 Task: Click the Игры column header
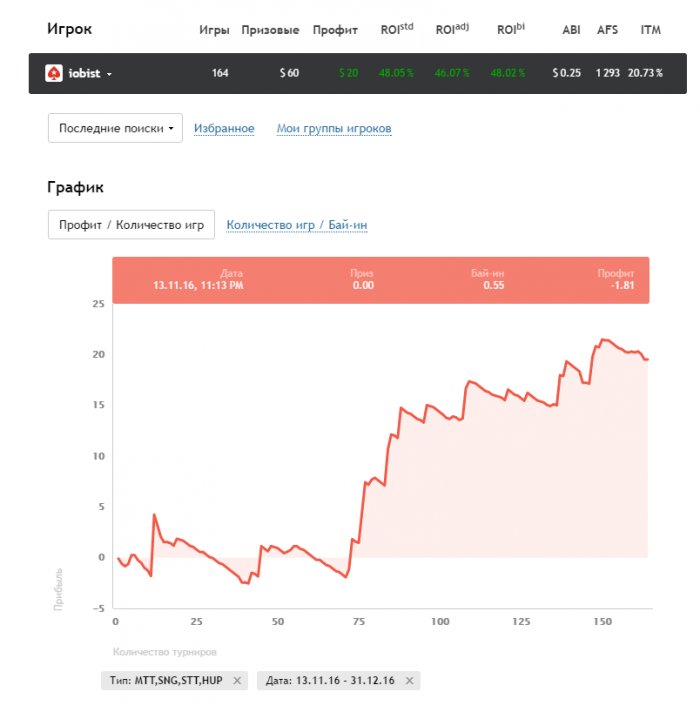[x=215, y=30]
